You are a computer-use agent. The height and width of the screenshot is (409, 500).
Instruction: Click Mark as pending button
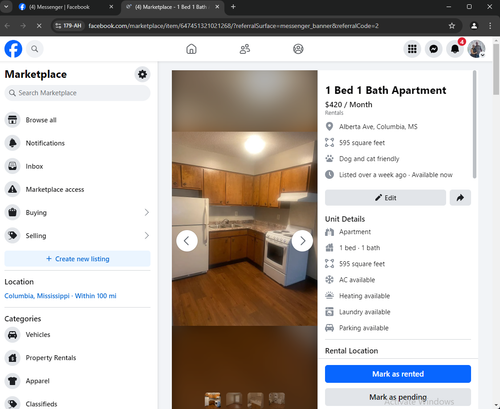[398, 397]
